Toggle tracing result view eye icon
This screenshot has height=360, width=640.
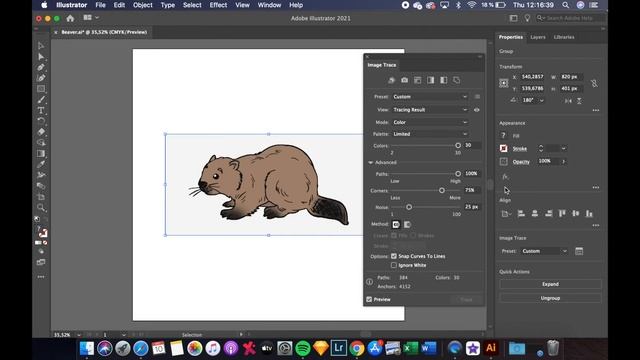[477, 110]
